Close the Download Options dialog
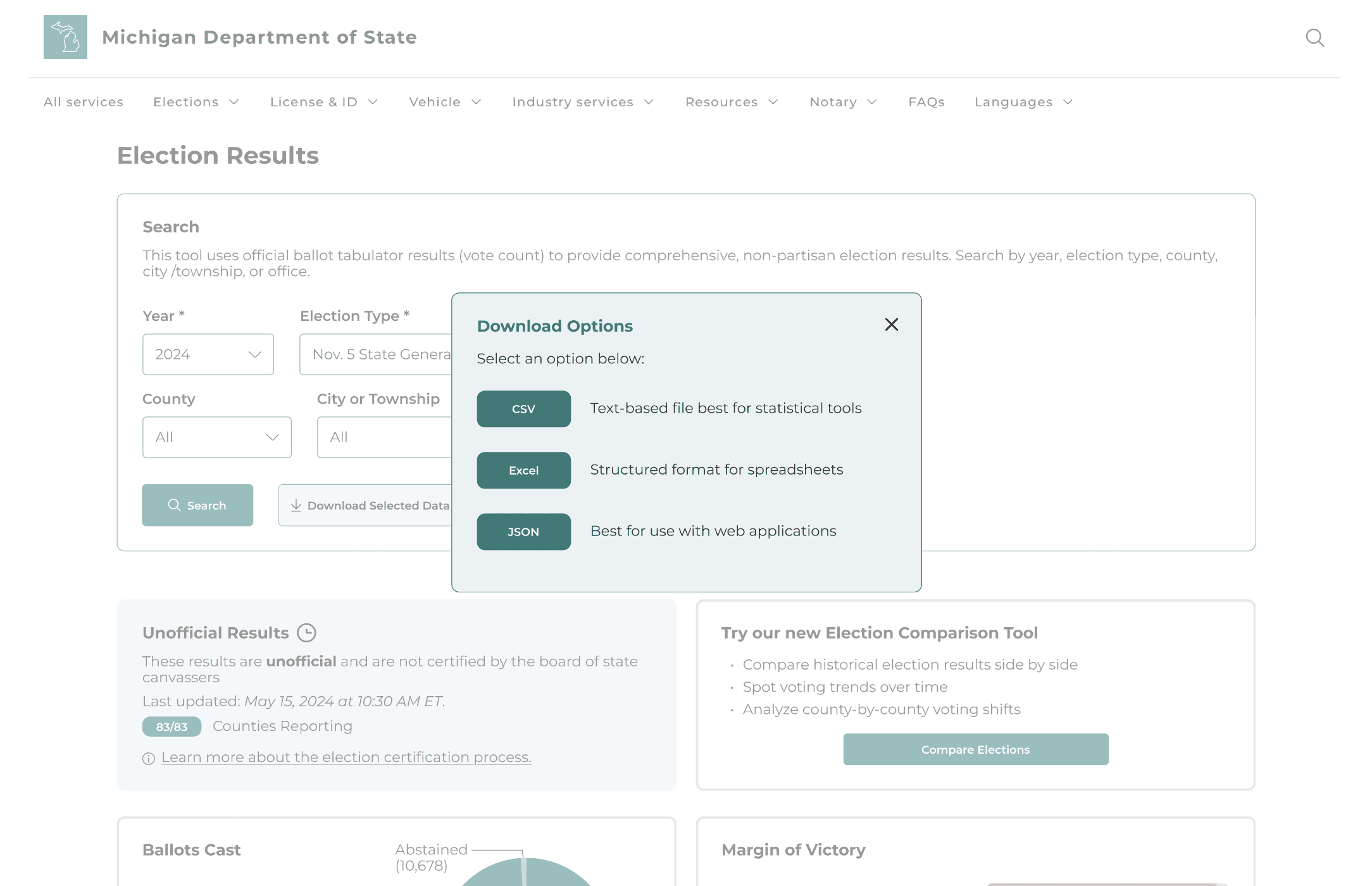1372x886 pixels. click(x=891, y=325)
